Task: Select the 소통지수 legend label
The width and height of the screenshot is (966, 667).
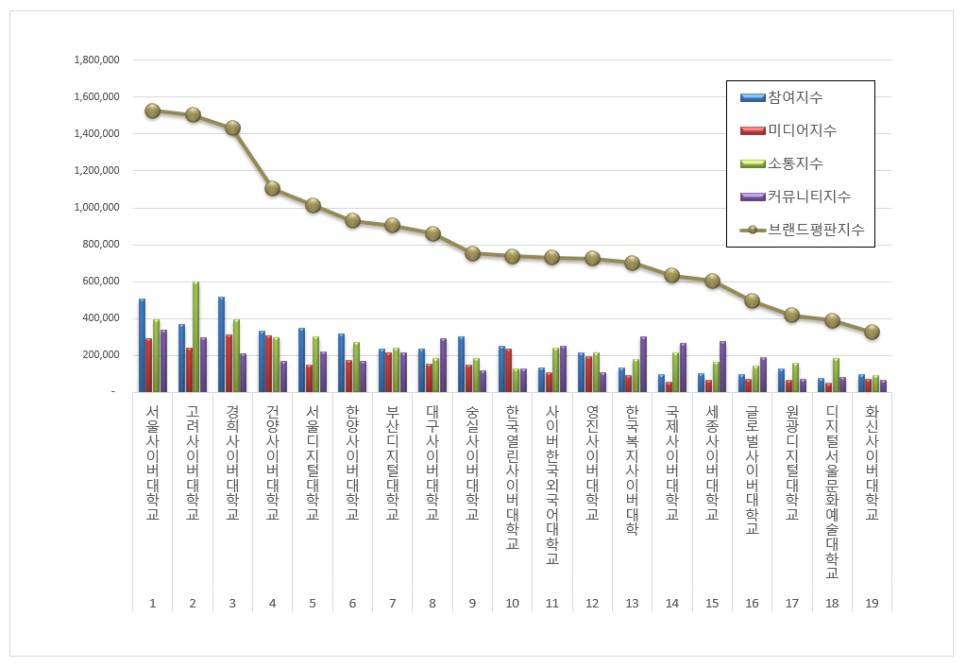Action: 796,163
